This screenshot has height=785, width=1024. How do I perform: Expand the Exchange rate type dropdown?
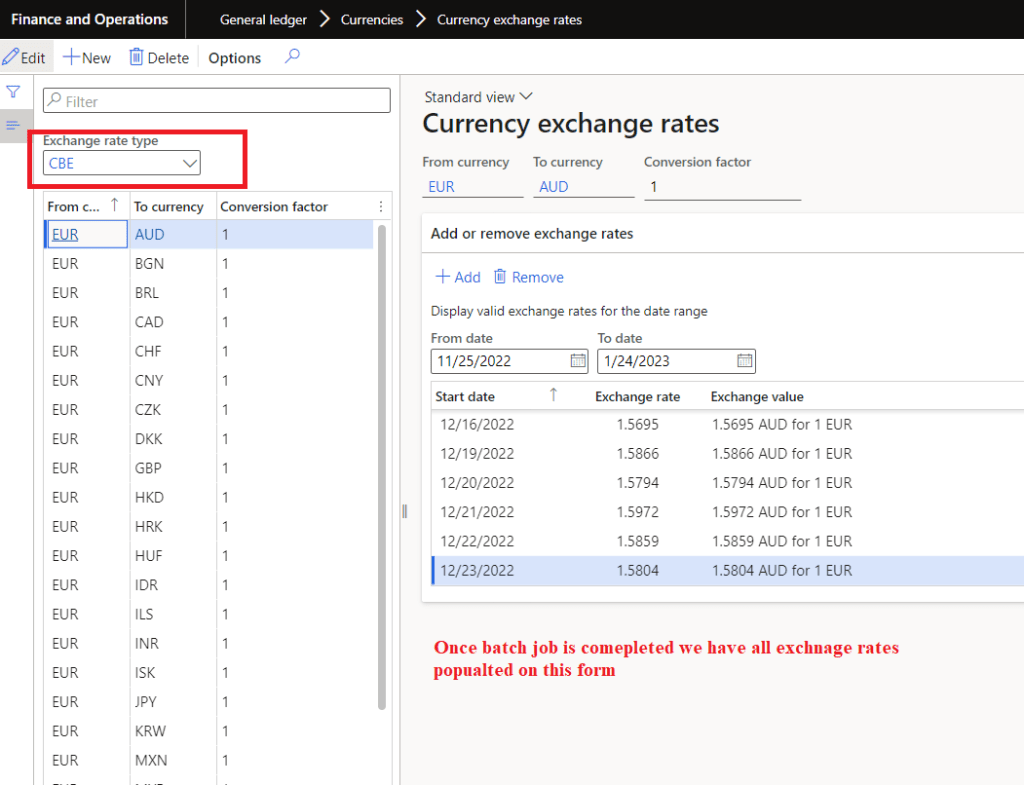click(x=189, y=163)
